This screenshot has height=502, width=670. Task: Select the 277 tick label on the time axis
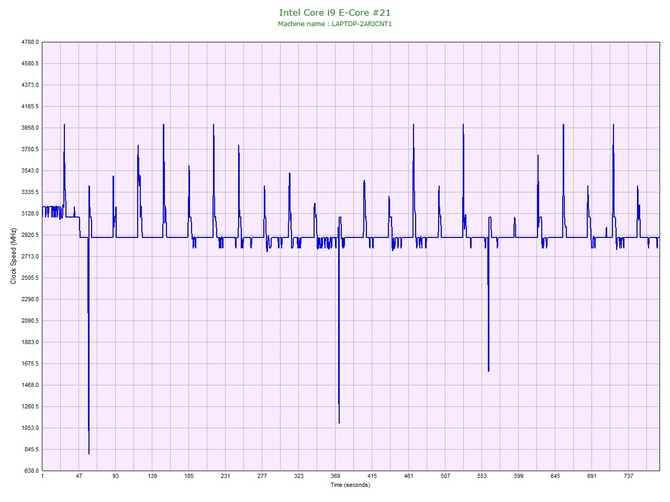pyautogui.click(x=262, y=476)
